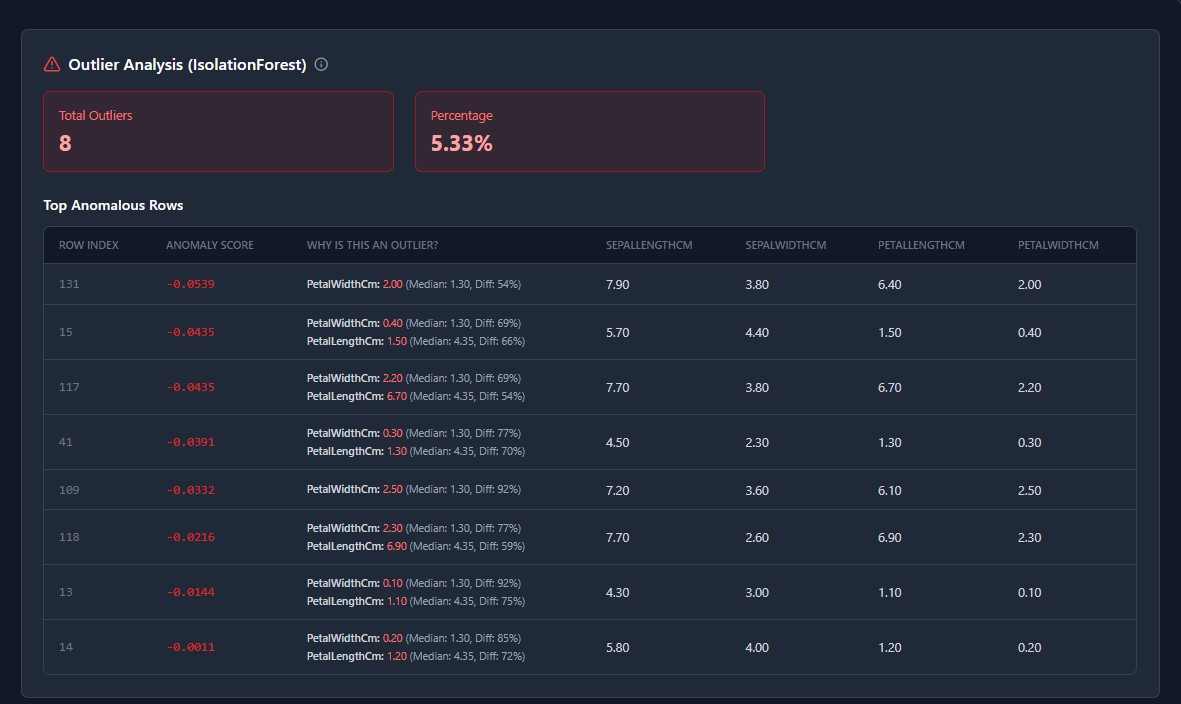The image size is (1181, 704).
Task: Click the Top Anomalous Rows heading
Action: click(x=113, y=205)
